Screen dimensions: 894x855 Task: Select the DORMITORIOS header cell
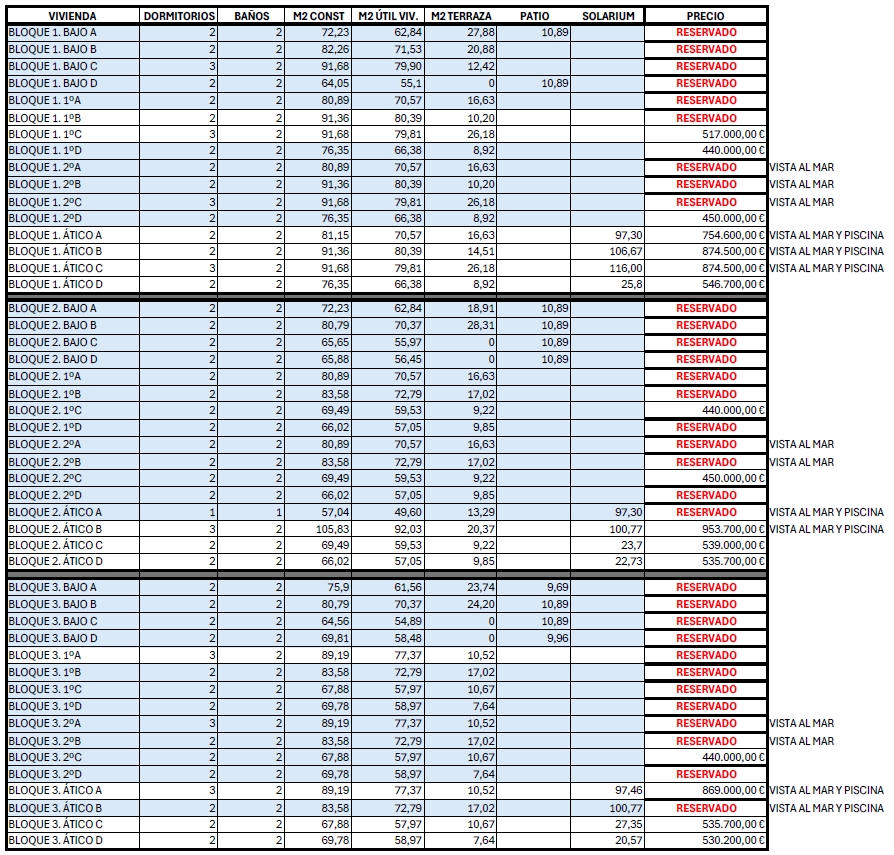pyautogui.click(x=178, y=16)
